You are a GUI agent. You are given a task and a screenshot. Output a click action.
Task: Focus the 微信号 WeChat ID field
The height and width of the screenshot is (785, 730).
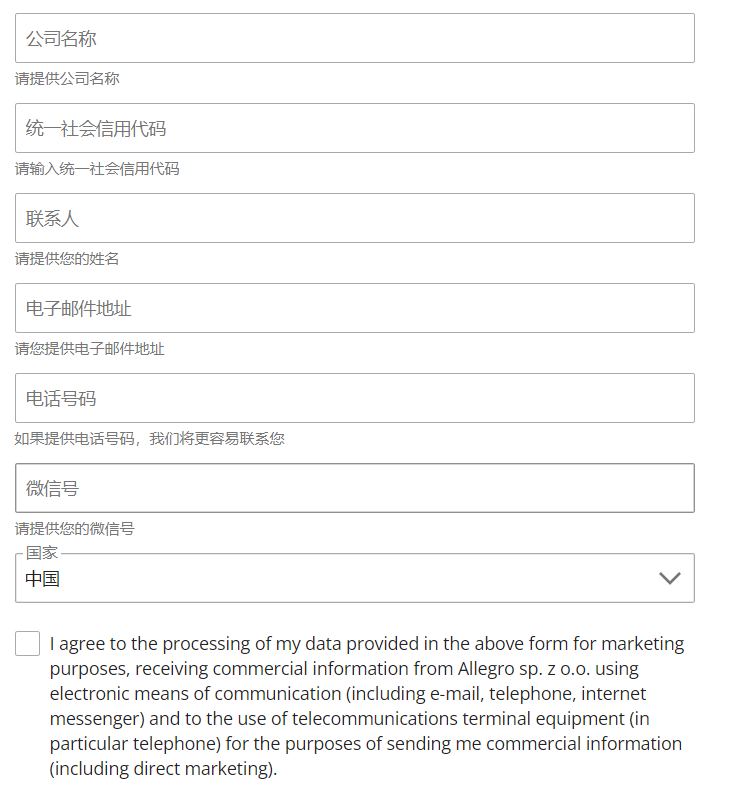[x=354, y=488]
